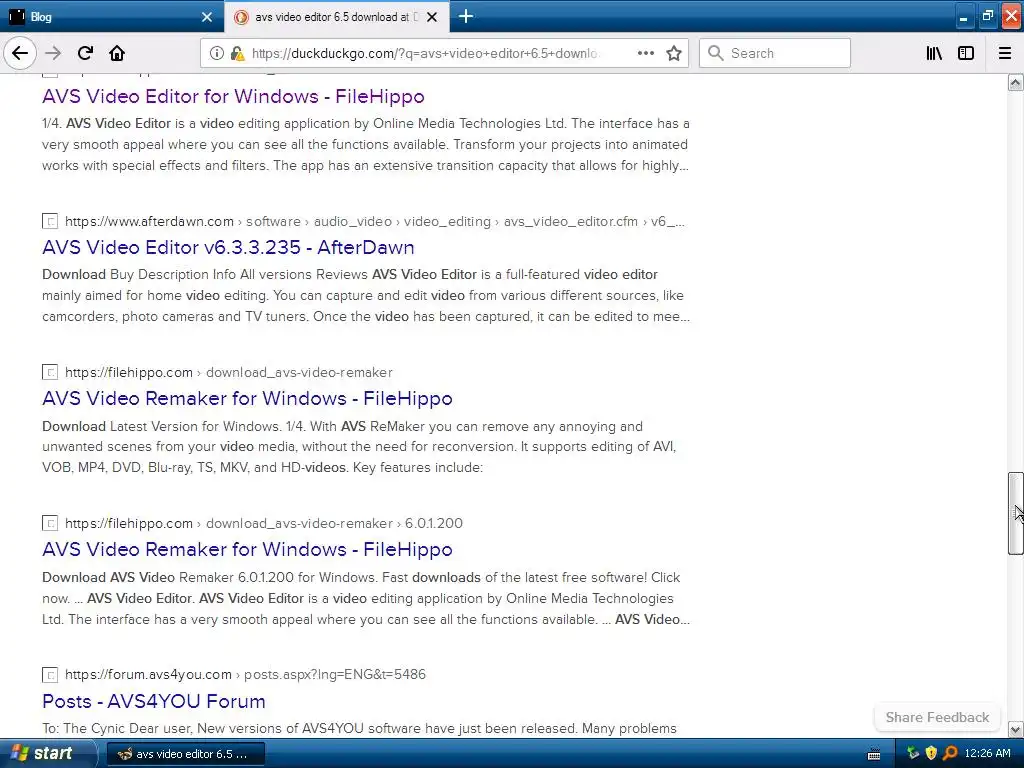Open Posts - AVS4YOU Forum result
The height and width of the screenshot is (768, 1024).
click(153, 701)
